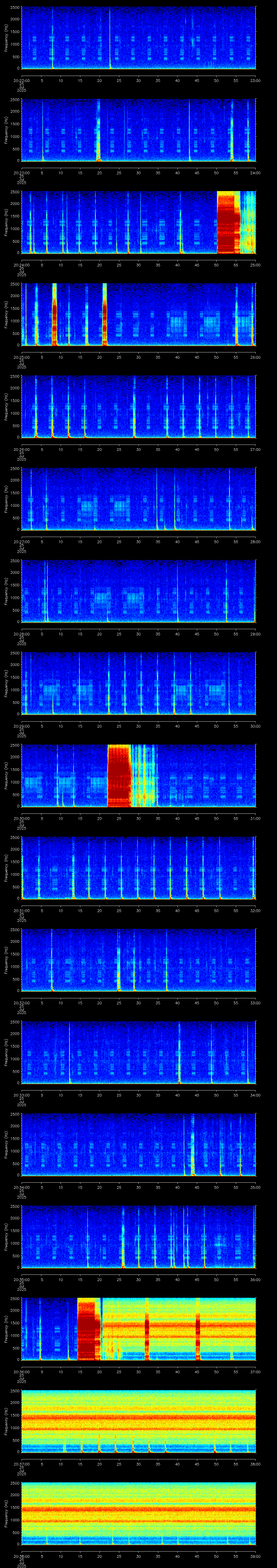Open the spectrogram panel starting at 20:33:00
Image resolution: width=277 pixels, height=1568 pixels.
pyautogui.click(x=138, y=1052)
